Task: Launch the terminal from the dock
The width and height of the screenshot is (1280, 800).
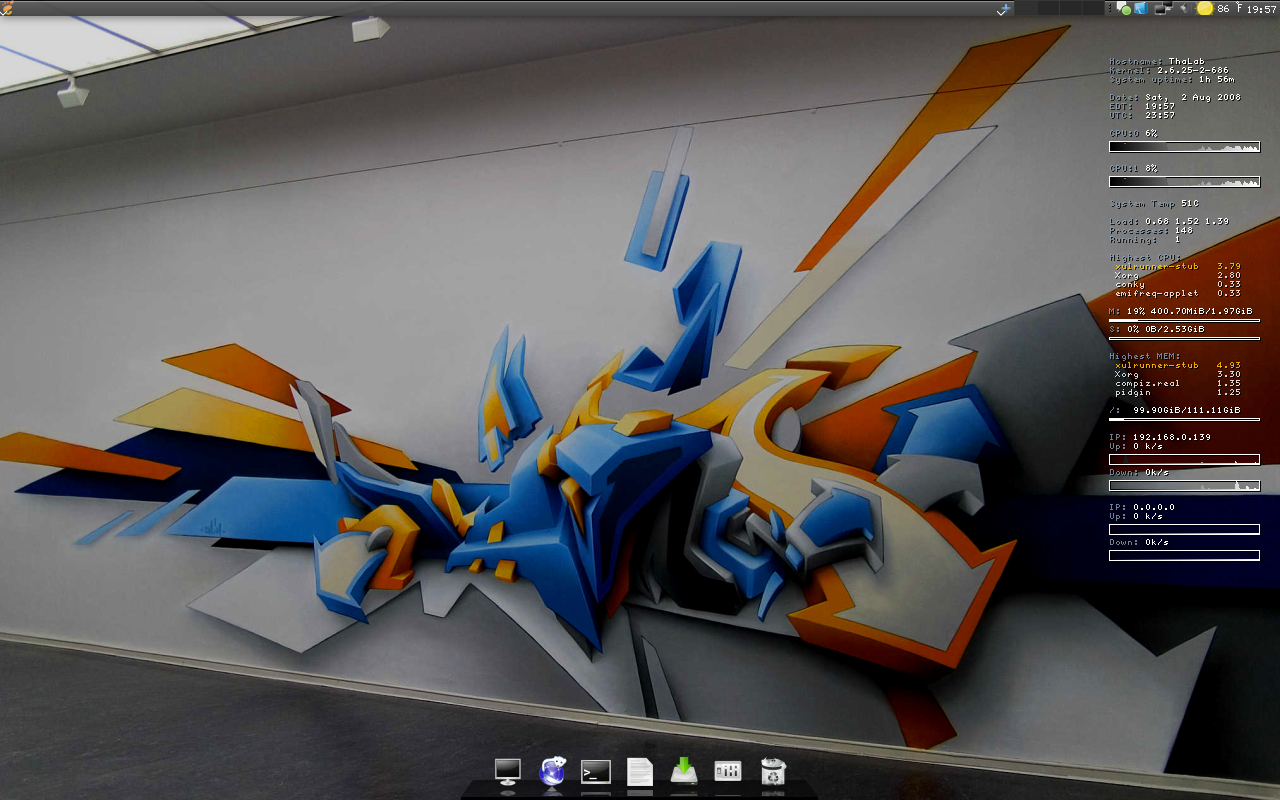Action: pyautogui.click(x=596, y=771)
